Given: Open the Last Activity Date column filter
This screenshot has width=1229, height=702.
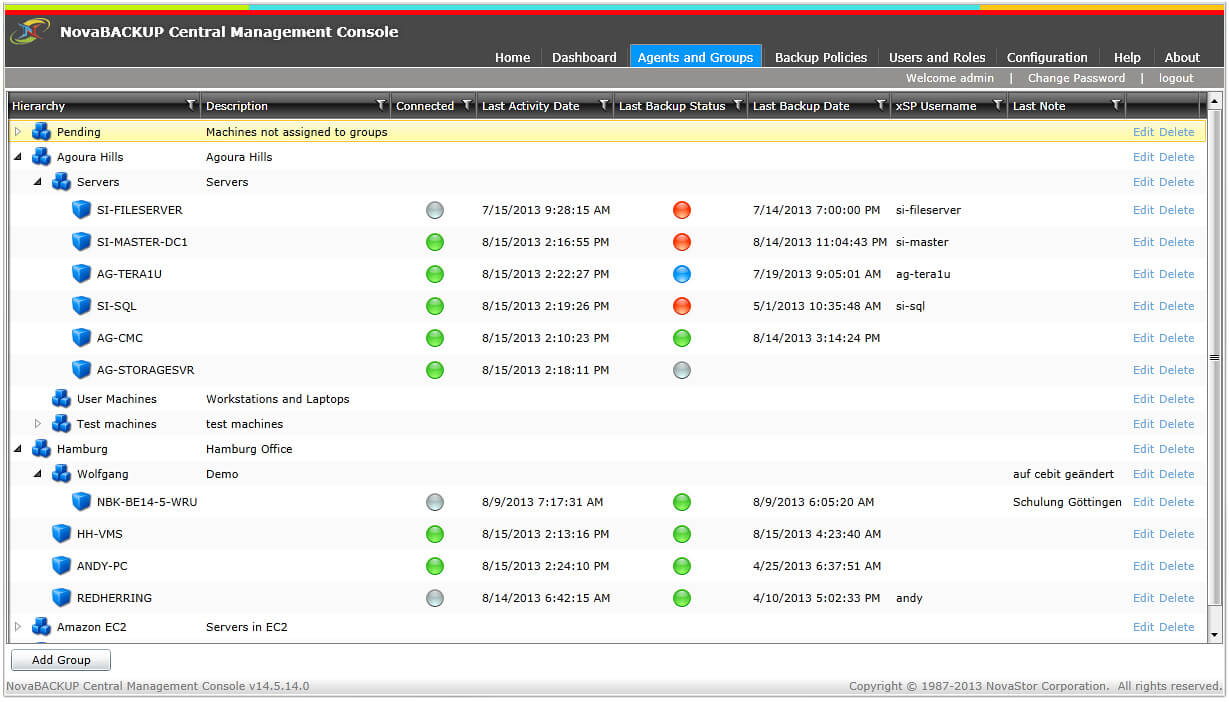Looking at the screenshot, I should tap(604, 105).
